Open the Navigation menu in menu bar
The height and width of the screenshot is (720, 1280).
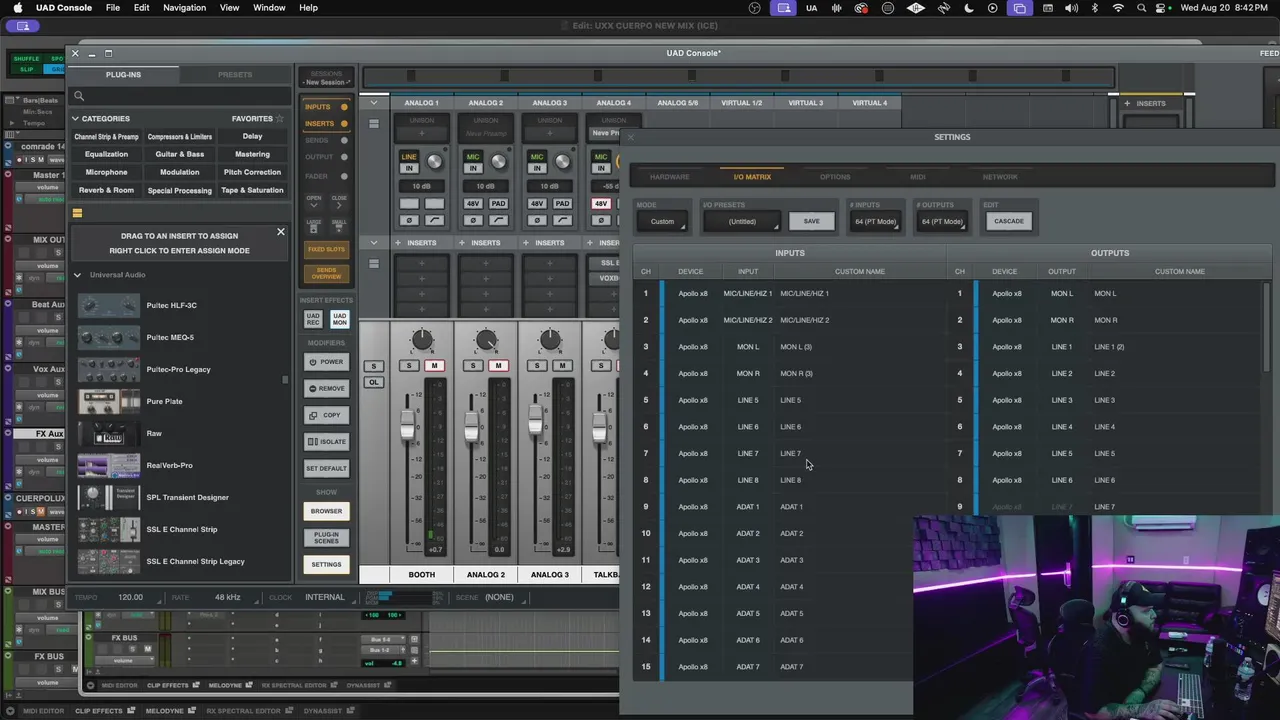click(x=184, y=8)
